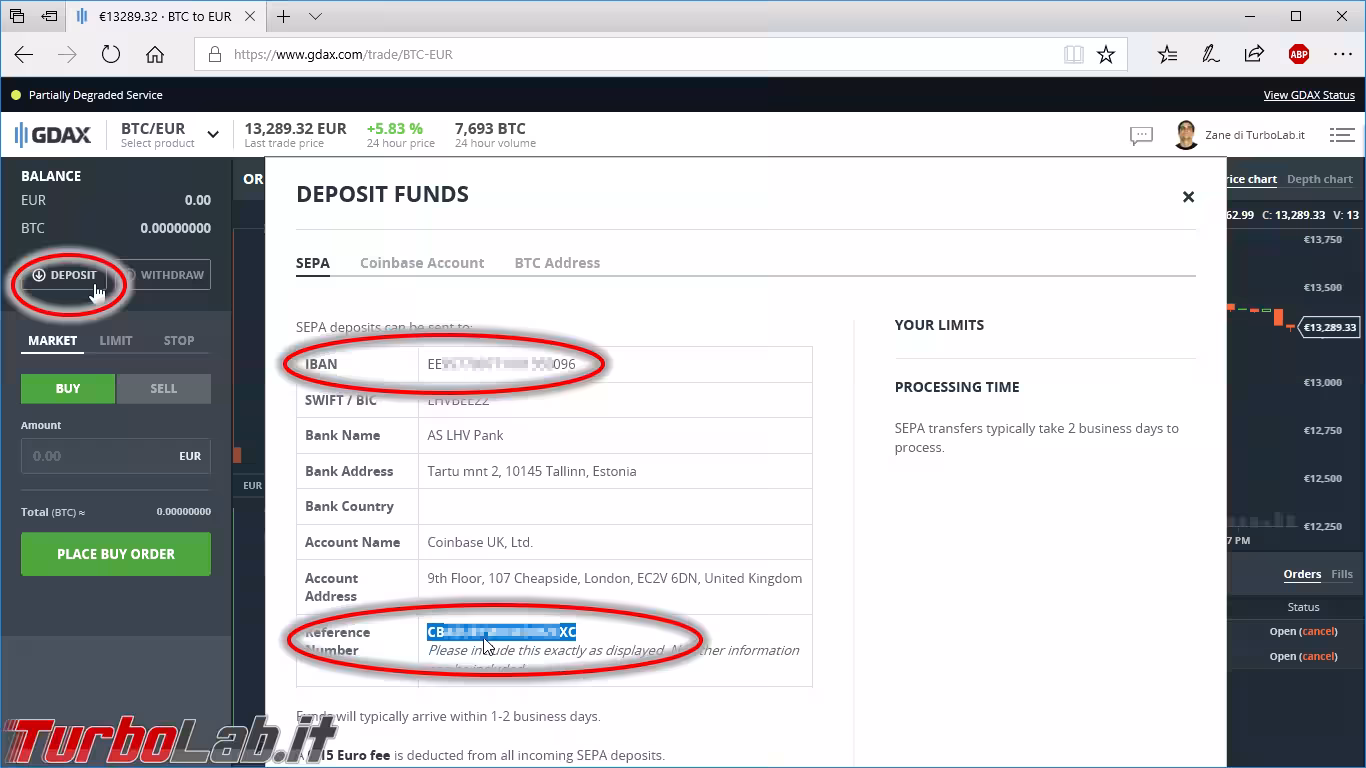
Task: Click the GDAX logo
Action: coord(53,134)
